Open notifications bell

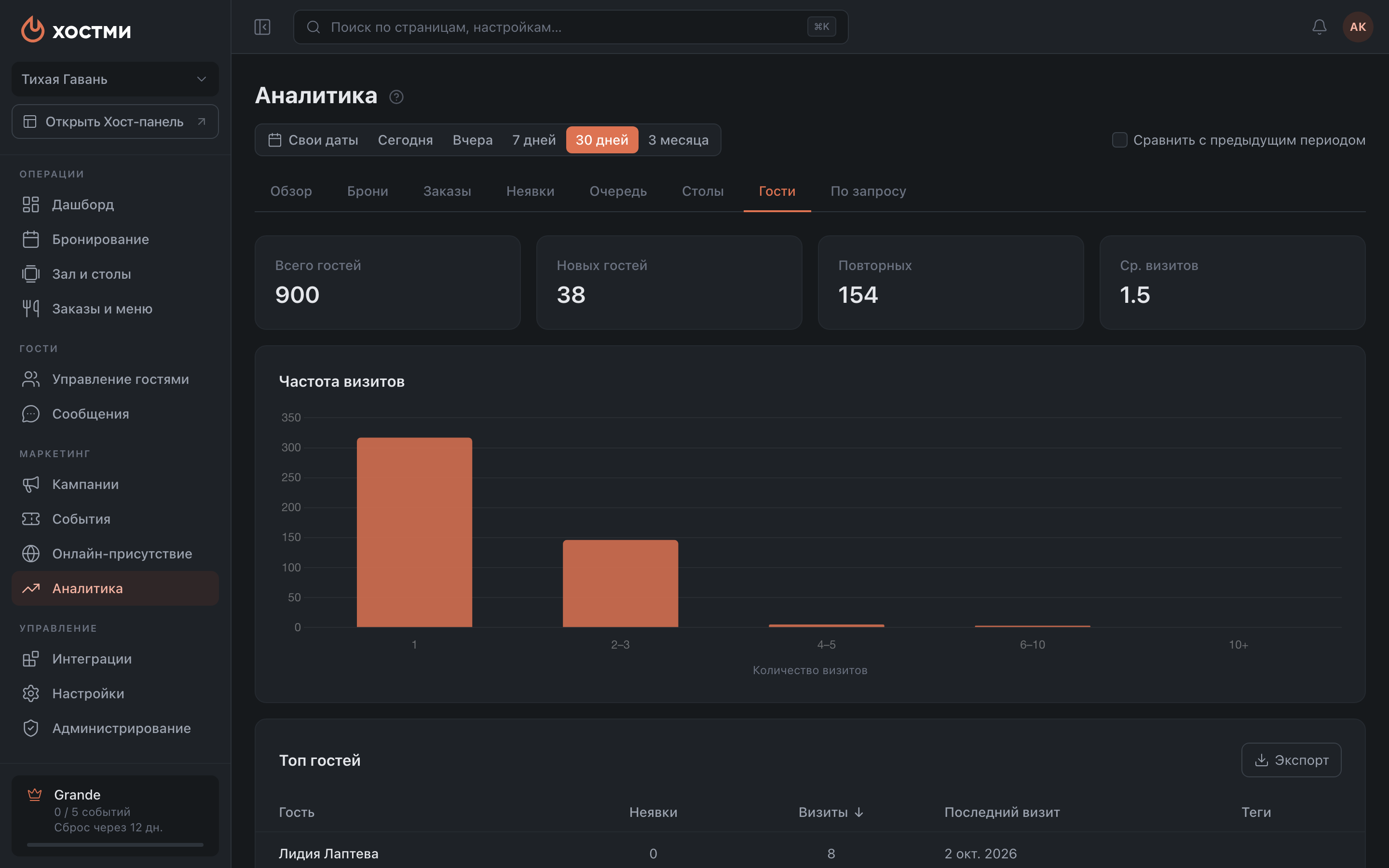(1319, 27)
